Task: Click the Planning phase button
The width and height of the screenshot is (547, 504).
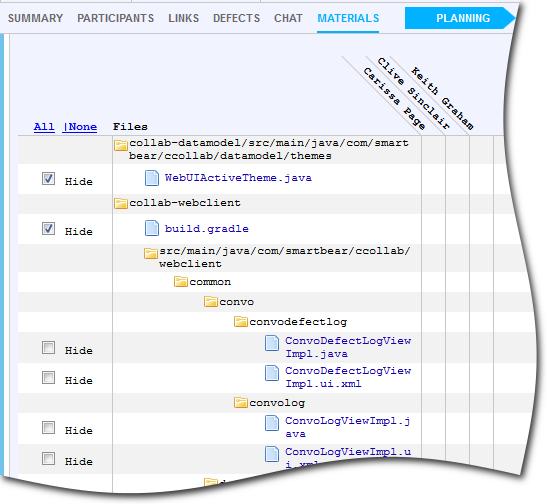Action: [460, 18]
